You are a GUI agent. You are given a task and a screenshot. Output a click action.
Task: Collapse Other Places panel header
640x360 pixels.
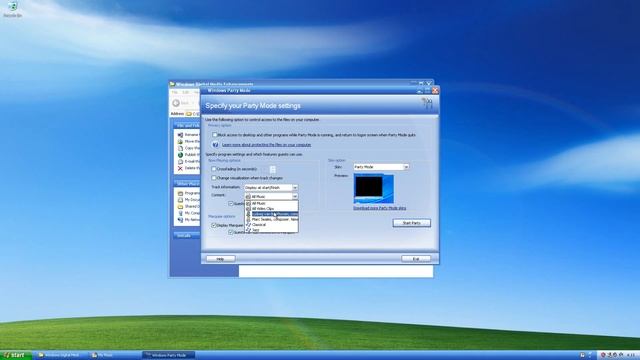pyautogui.click(x=187, y=184)
